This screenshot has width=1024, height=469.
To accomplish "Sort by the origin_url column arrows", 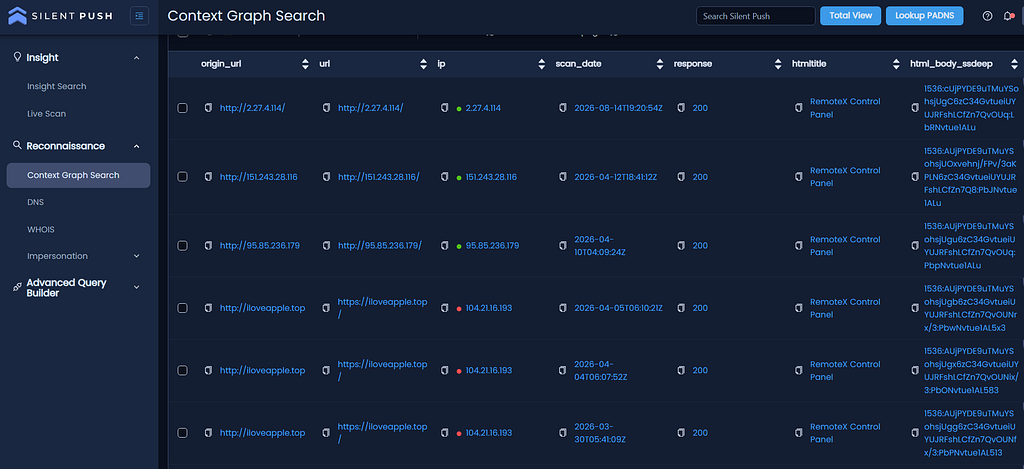I will pos(305,64).
